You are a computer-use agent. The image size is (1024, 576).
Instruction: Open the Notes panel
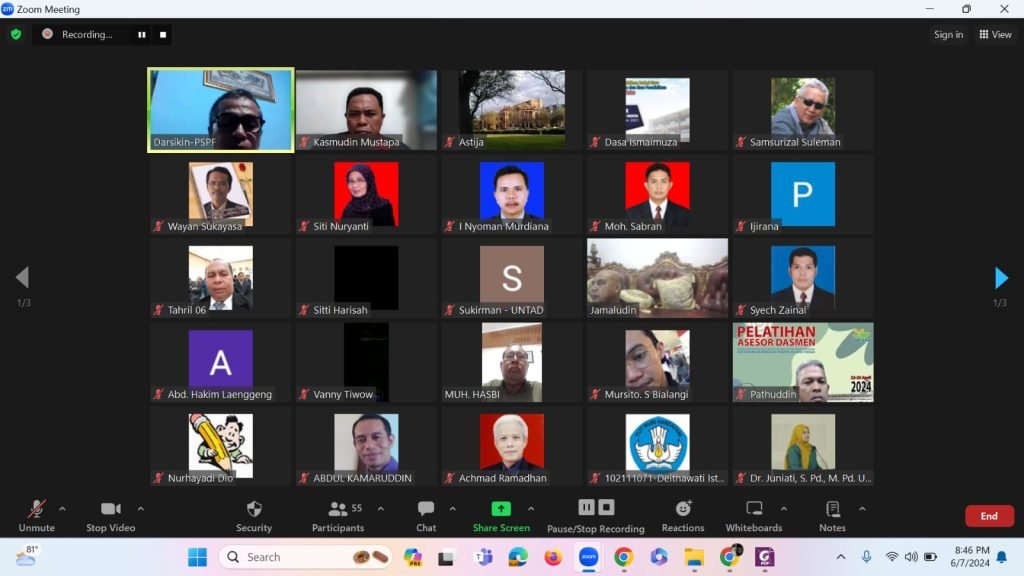point(832,515)
